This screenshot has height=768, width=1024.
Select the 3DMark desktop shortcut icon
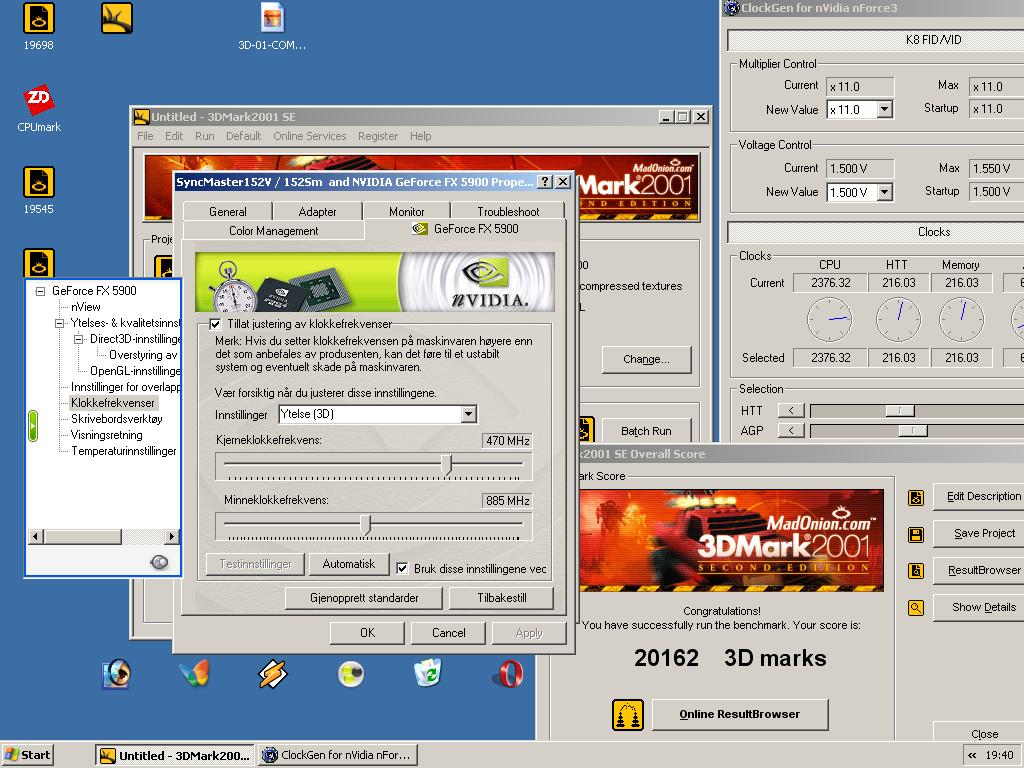[x=117, y=18]
